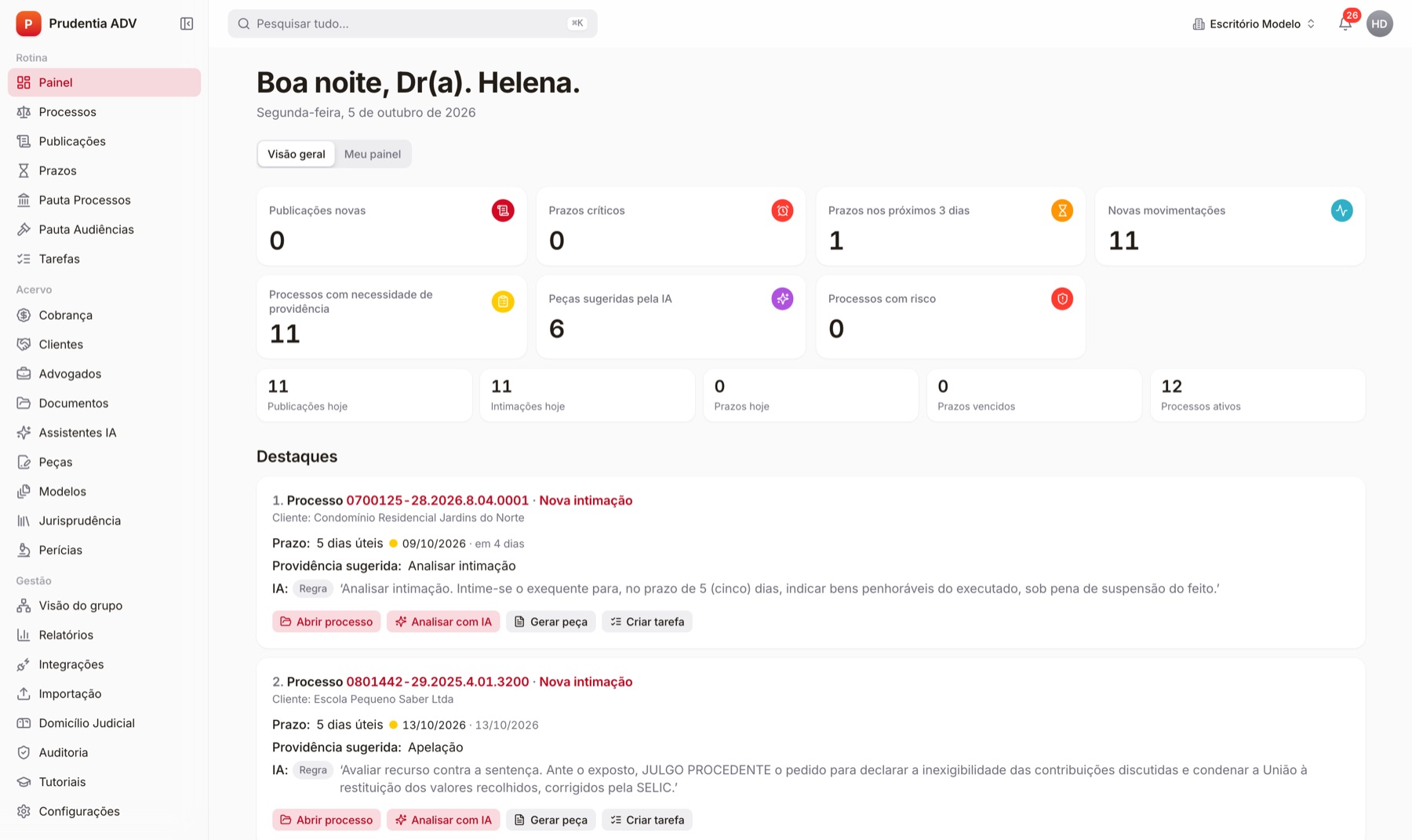Click the purple sparkle icon on Peças sugeridas pela IA
This screenshot has height=840, width=1412.
[x=782, y=299]
